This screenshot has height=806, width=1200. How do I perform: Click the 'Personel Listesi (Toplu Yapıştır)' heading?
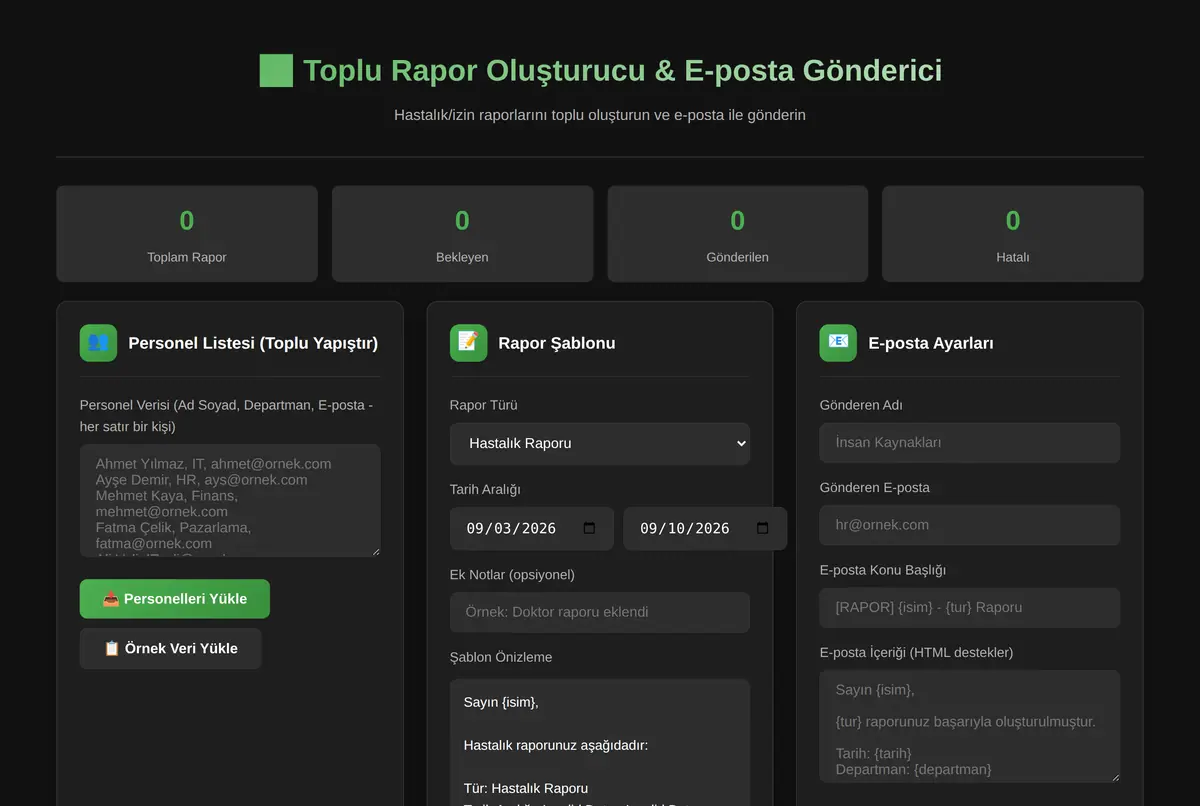[x=253, y=343]
